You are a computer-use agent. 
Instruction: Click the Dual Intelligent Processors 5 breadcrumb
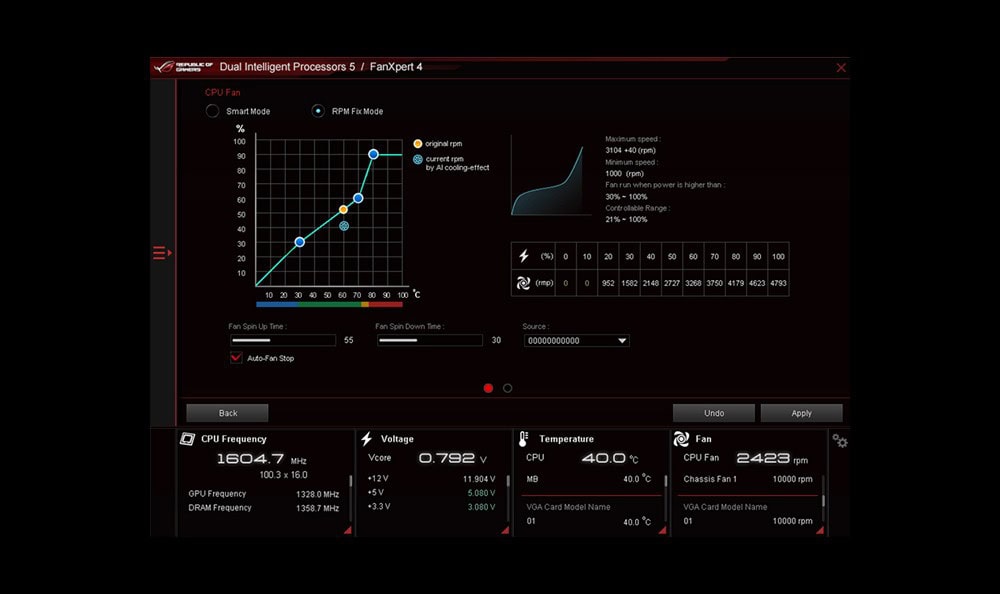click(x=287, y=67)
